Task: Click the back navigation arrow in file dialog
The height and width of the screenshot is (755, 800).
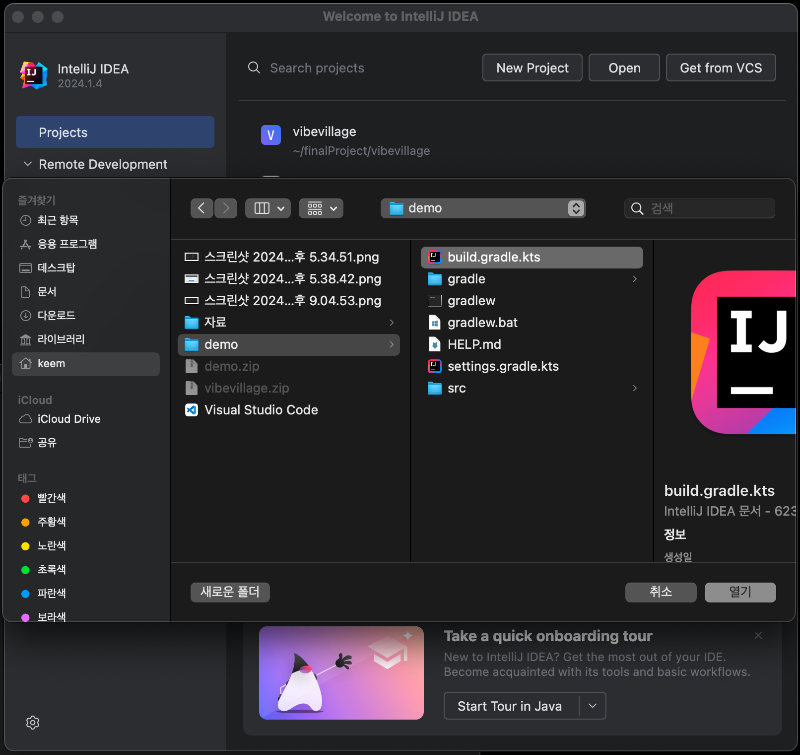Action: 202,208
